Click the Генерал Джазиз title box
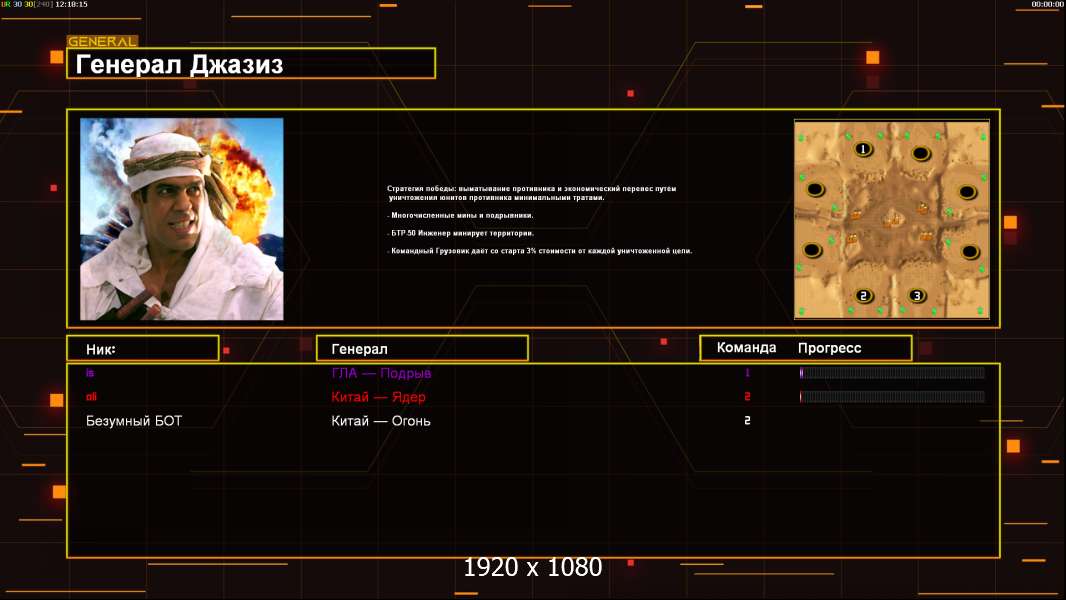 tap(251, 63)
